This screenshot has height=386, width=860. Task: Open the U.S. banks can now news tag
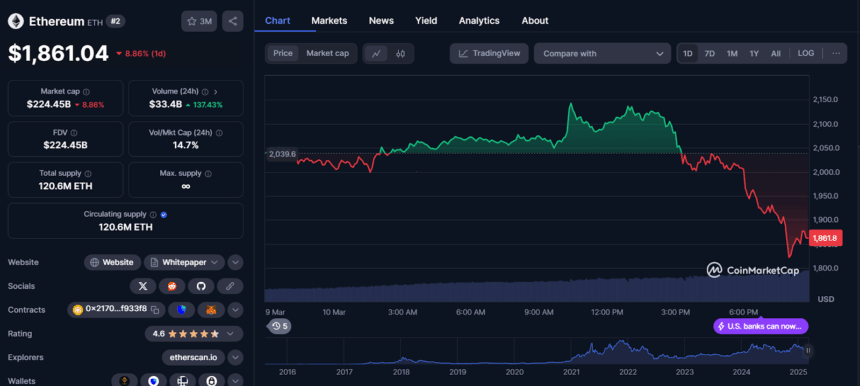click(x=761, y=326)
